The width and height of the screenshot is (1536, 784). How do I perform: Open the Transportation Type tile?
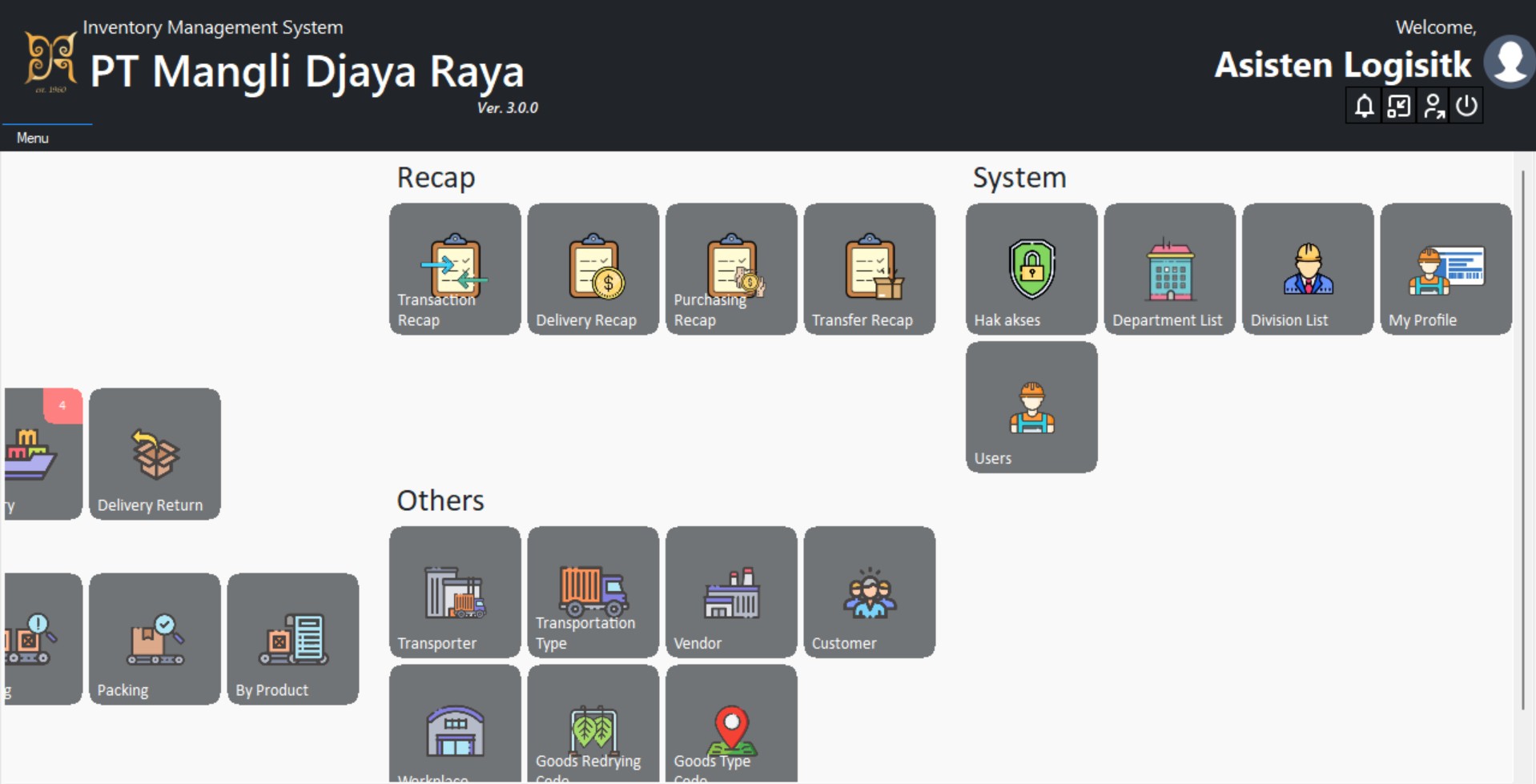pyautogui.click(x=593, y=592)
